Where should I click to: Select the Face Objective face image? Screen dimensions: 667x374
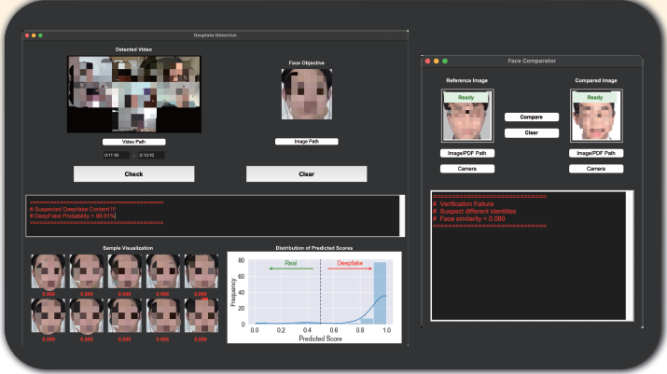click(306, 94)
